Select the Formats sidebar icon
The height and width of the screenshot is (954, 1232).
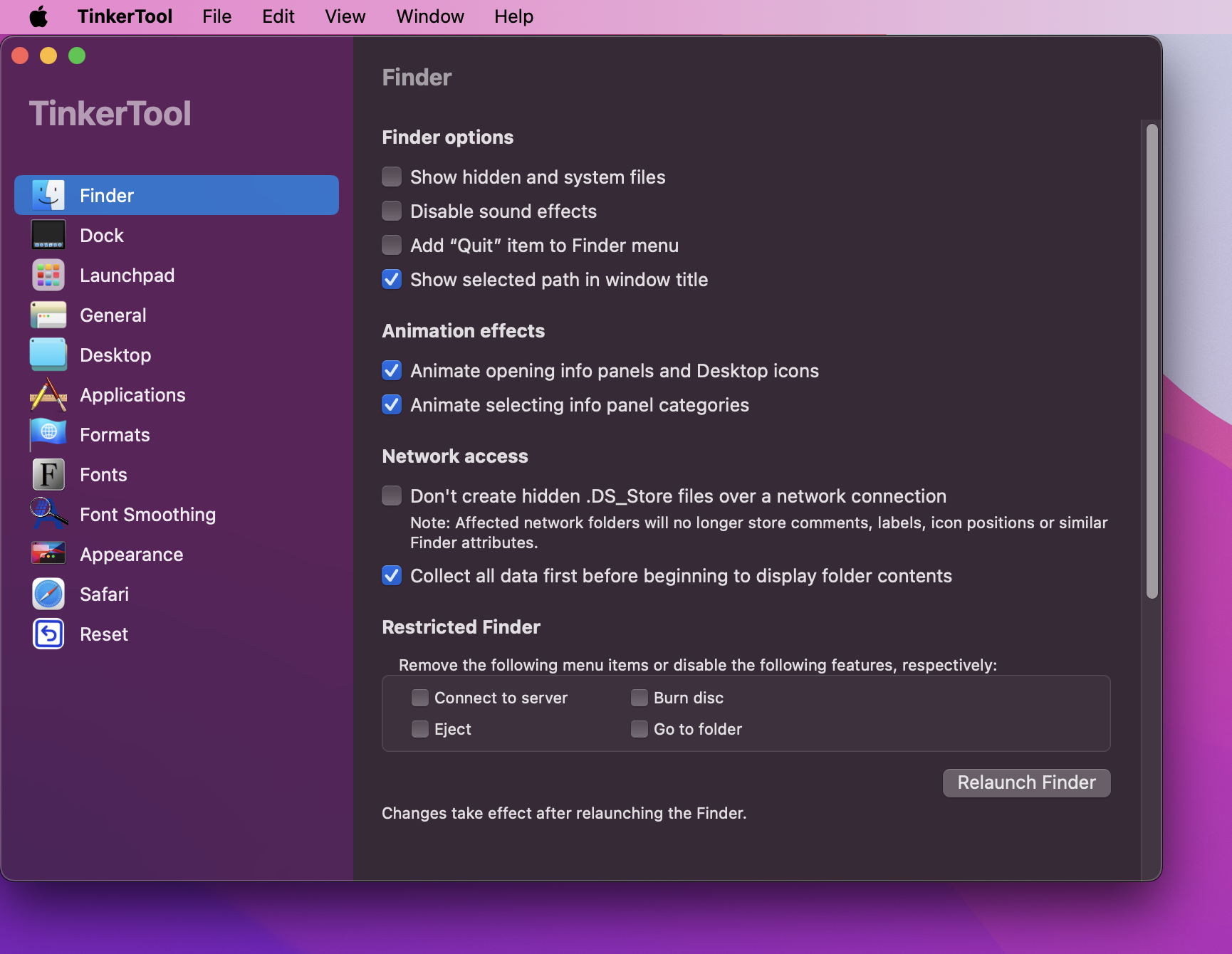48,434
